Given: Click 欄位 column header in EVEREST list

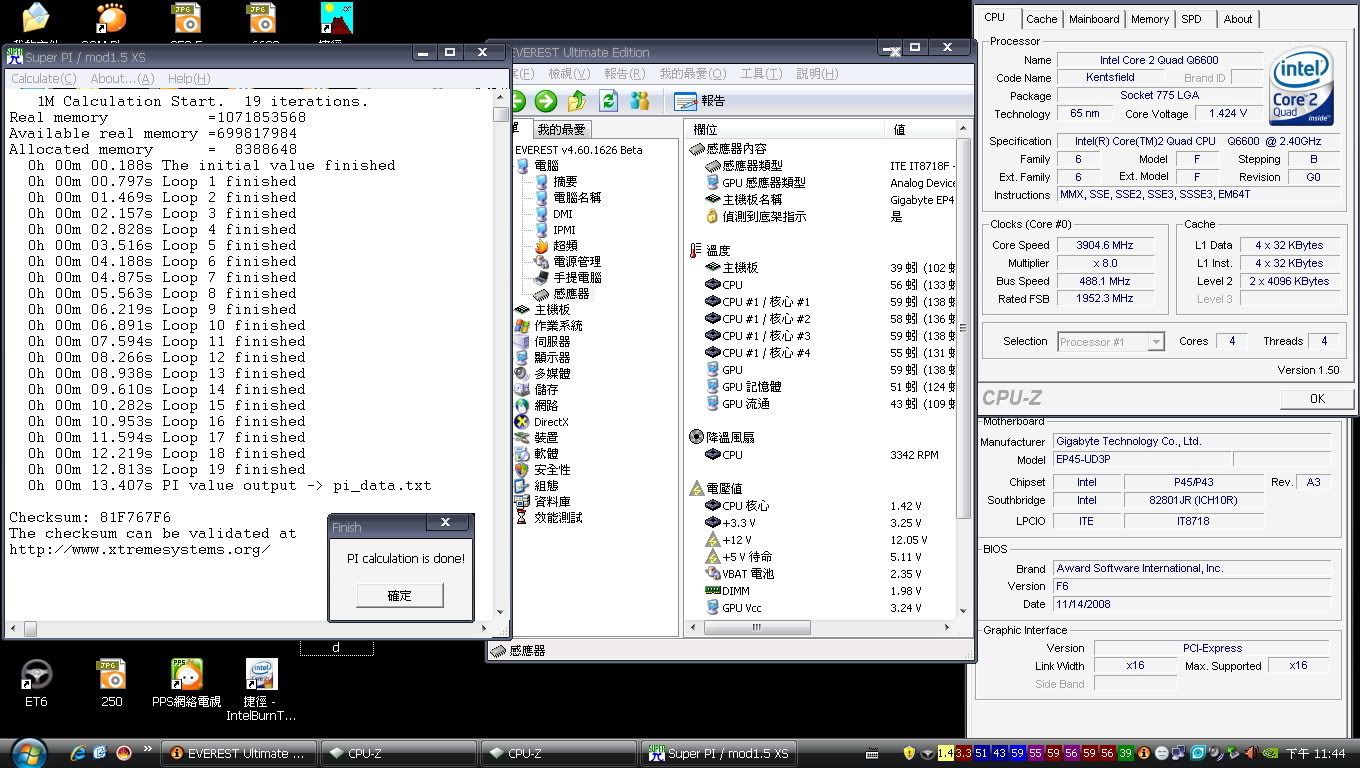Looking at the screenshot, I should click(x=785, y=130).
